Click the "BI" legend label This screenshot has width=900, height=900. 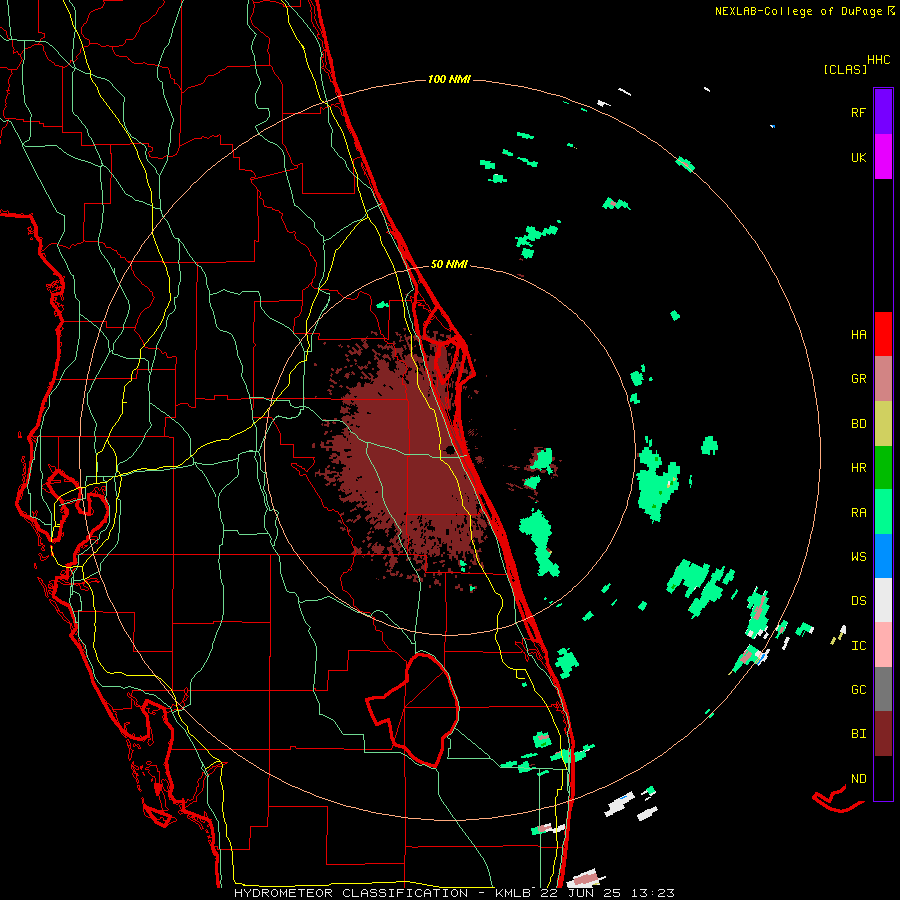coord(859,734)
